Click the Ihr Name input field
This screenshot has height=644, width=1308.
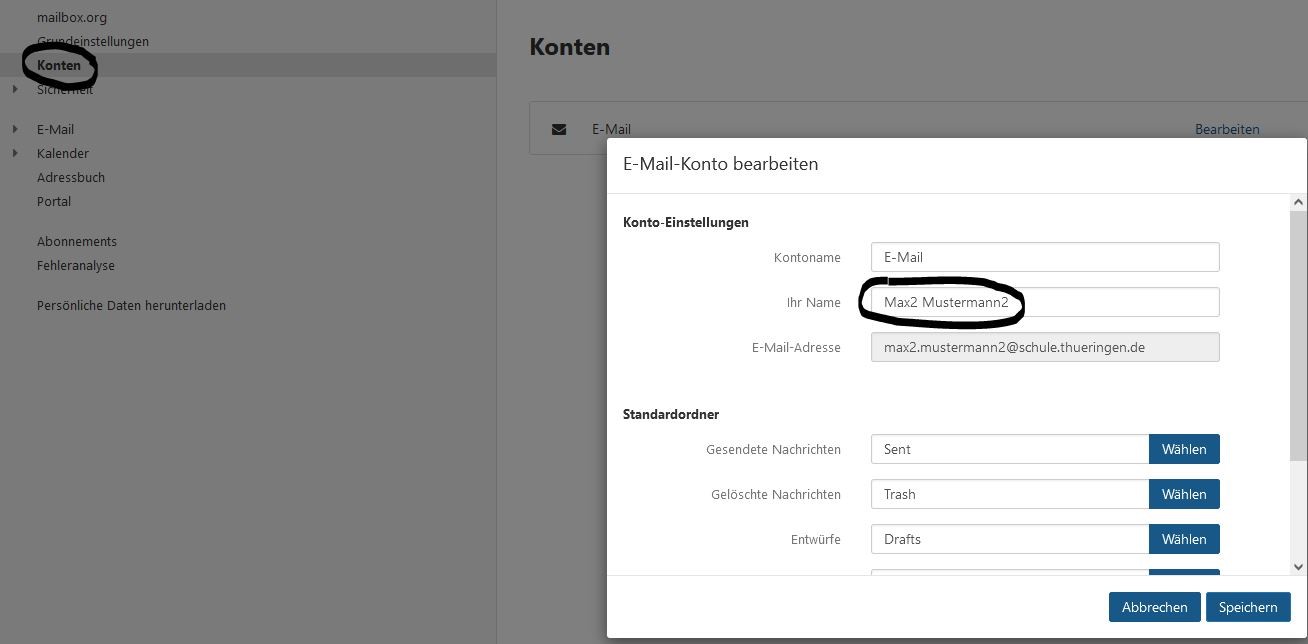pos(1045,302)
